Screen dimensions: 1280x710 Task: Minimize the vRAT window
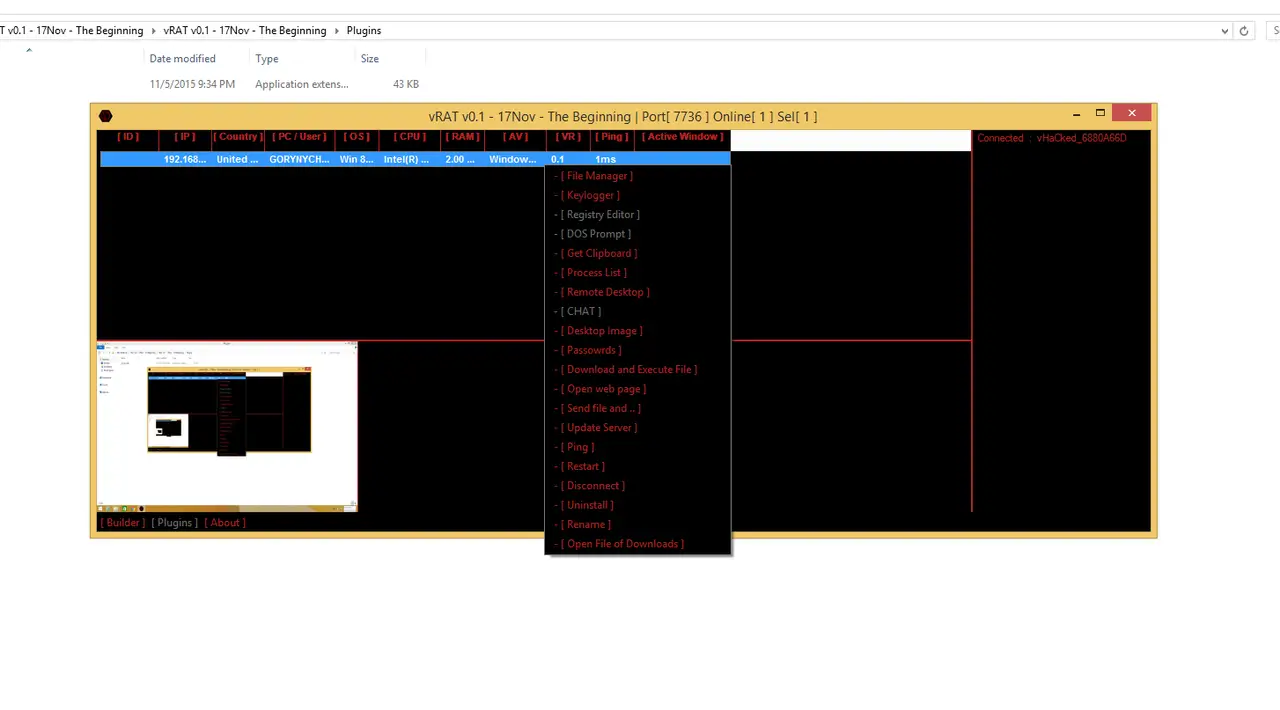[x=1076, y=115]
